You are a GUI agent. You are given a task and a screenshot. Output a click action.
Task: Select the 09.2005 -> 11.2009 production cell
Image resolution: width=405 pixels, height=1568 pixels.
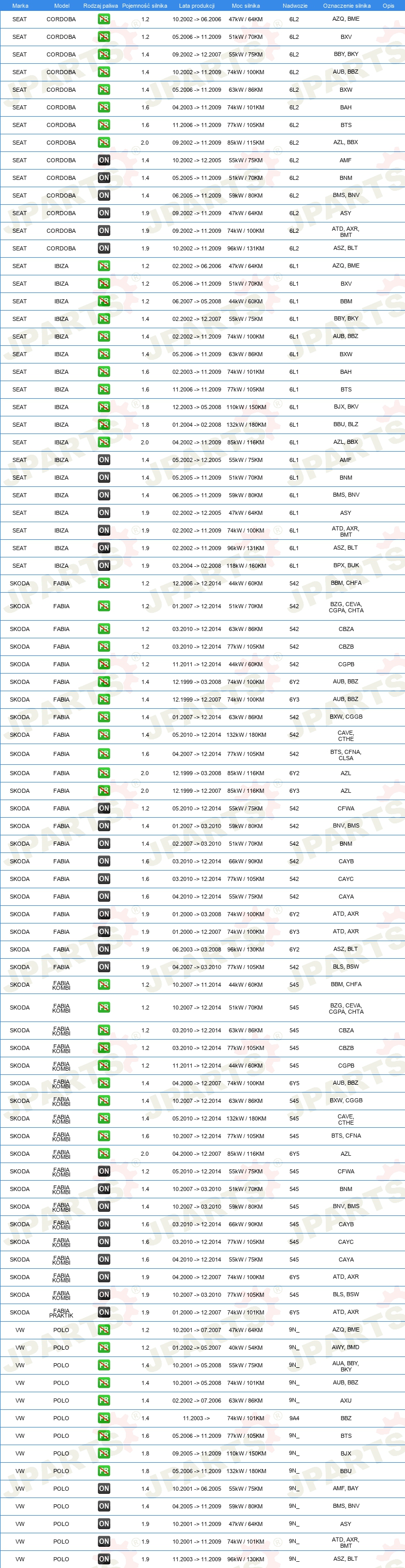[x=196, y=1454]
